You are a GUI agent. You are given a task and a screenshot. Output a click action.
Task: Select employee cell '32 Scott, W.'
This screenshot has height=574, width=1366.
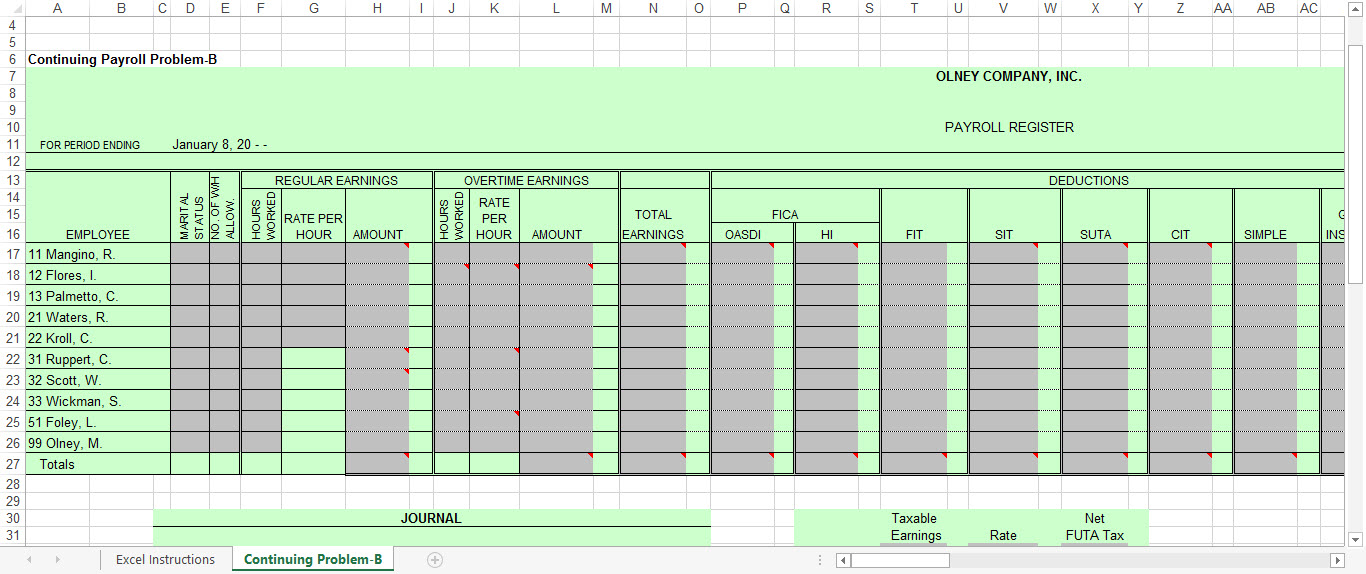pyautogui.click(x=98, y=380)
